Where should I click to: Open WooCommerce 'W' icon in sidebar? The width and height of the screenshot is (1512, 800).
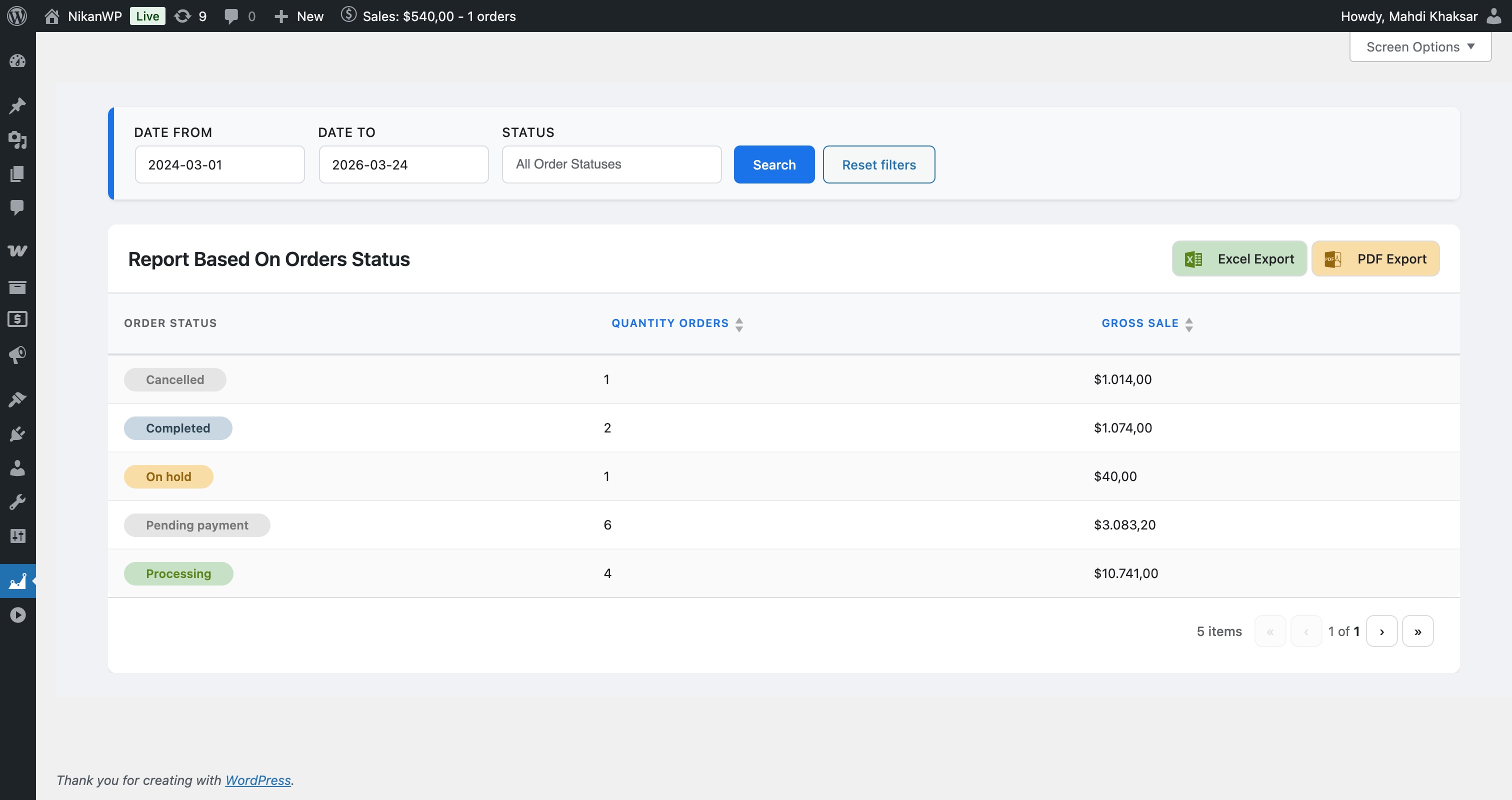pyautogui.click(x=17, y=251)
